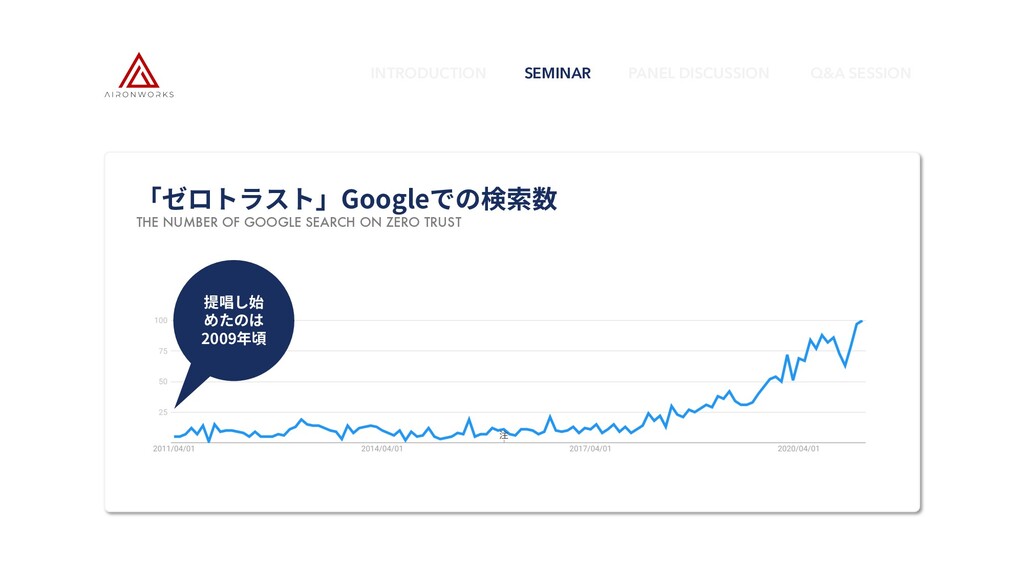Click the 2020/04/01 date label on axis
This screenshot has width=1024, height=576.
click(x=798, y=449)
